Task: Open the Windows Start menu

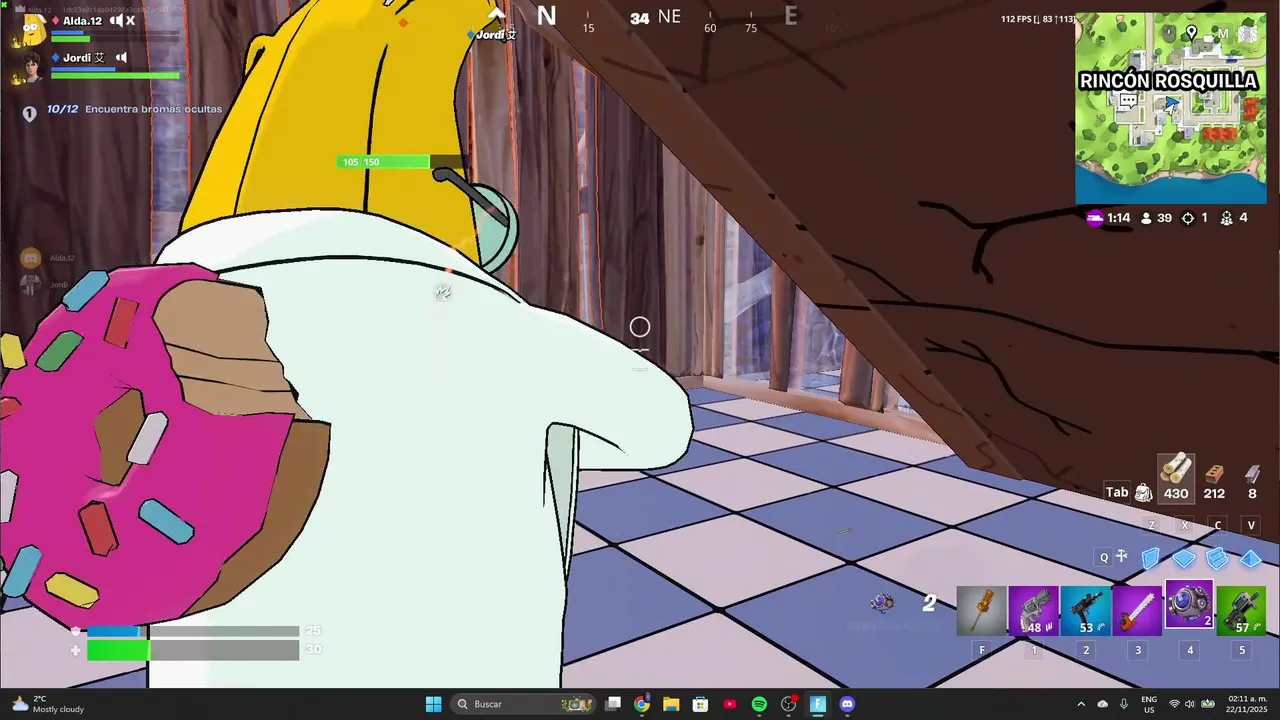Action: pyautogui.click(x=433, y=704)
